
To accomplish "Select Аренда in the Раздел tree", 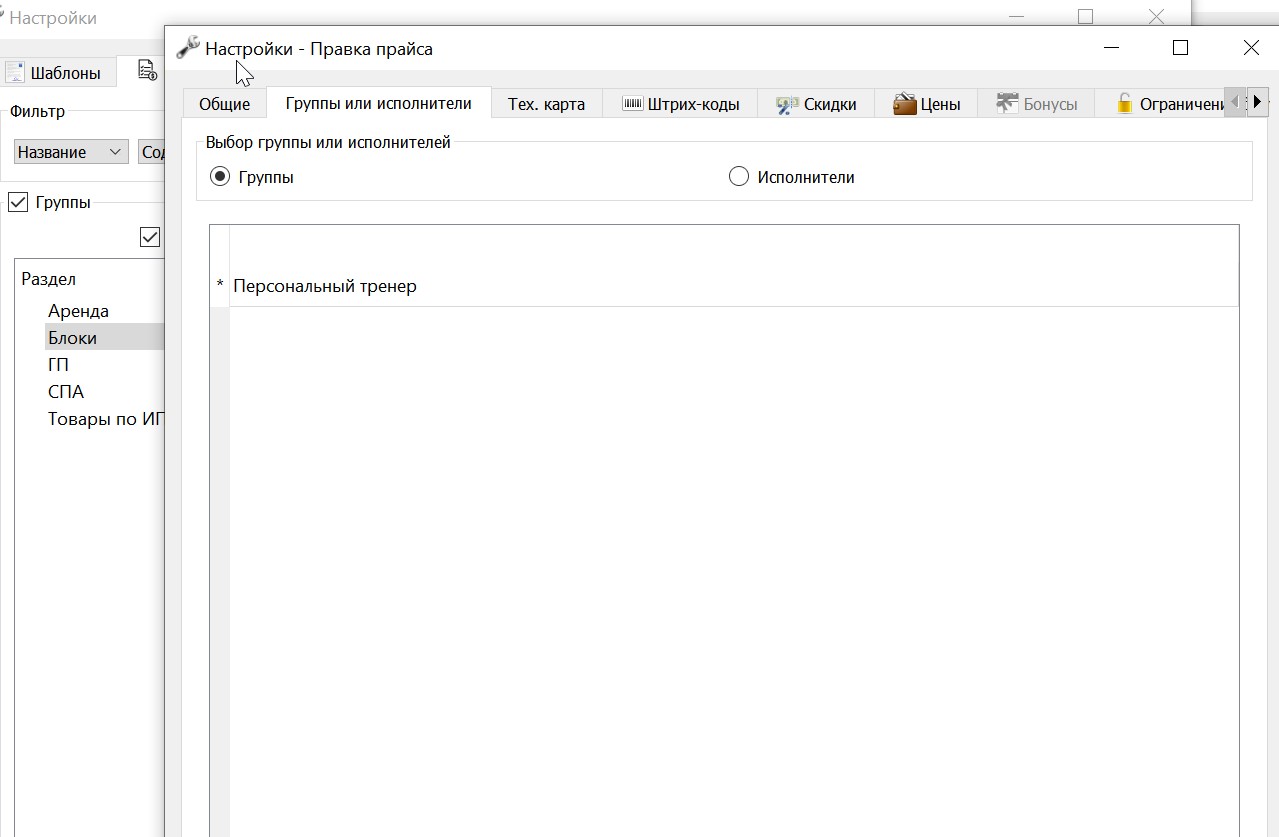I will pos(78,311).
